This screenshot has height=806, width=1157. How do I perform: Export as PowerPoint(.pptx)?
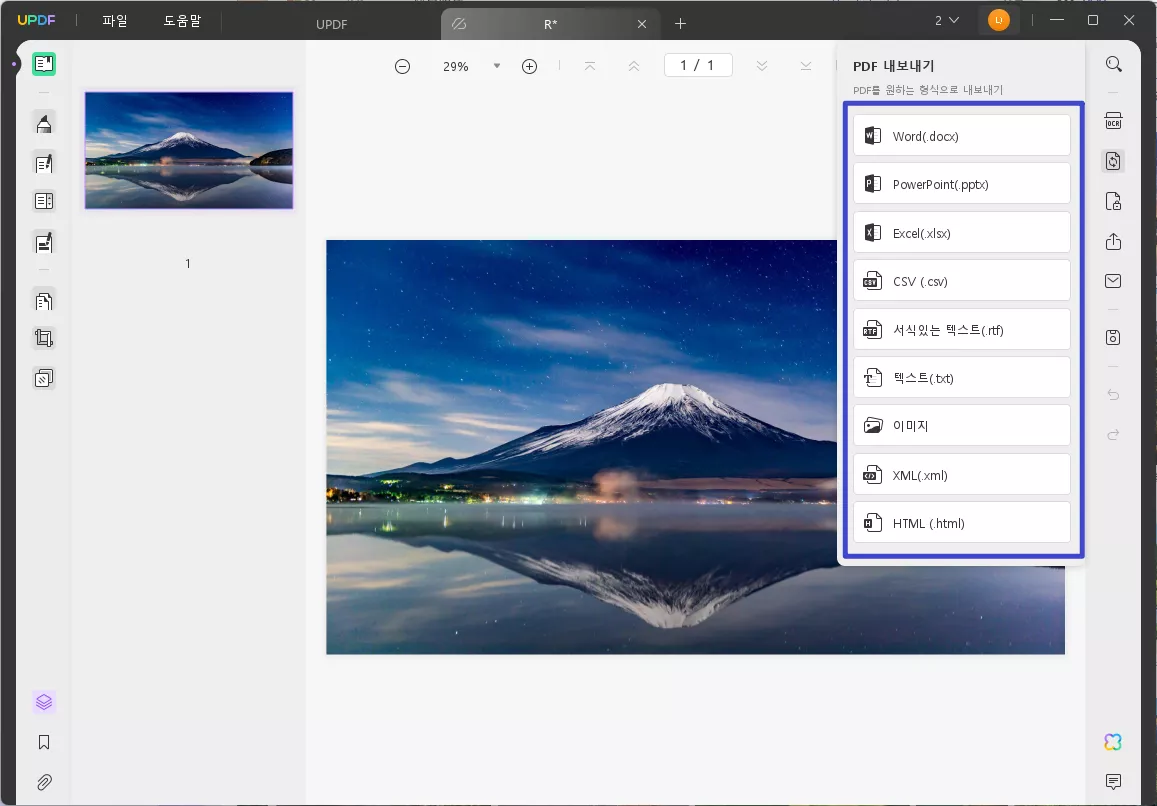point(961,184)
